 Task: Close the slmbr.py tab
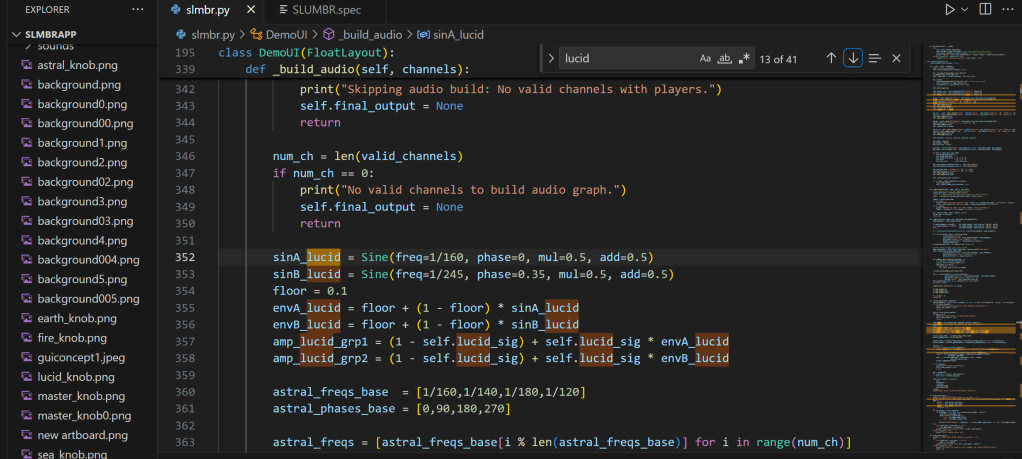point(251,9)
